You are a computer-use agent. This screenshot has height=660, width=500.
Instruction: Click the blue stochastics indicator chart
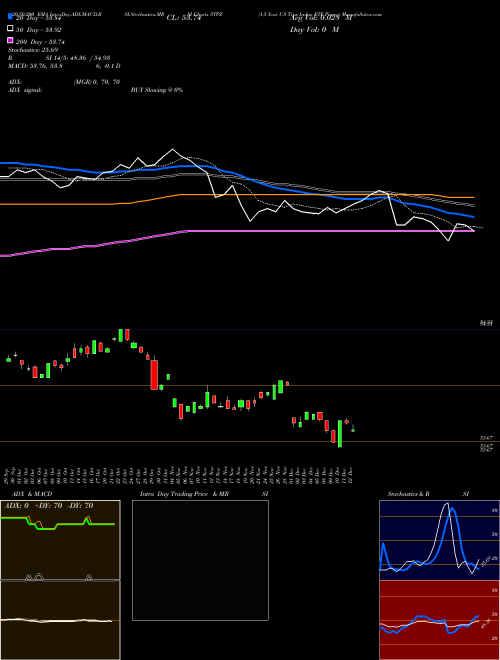tap(439, 540)
